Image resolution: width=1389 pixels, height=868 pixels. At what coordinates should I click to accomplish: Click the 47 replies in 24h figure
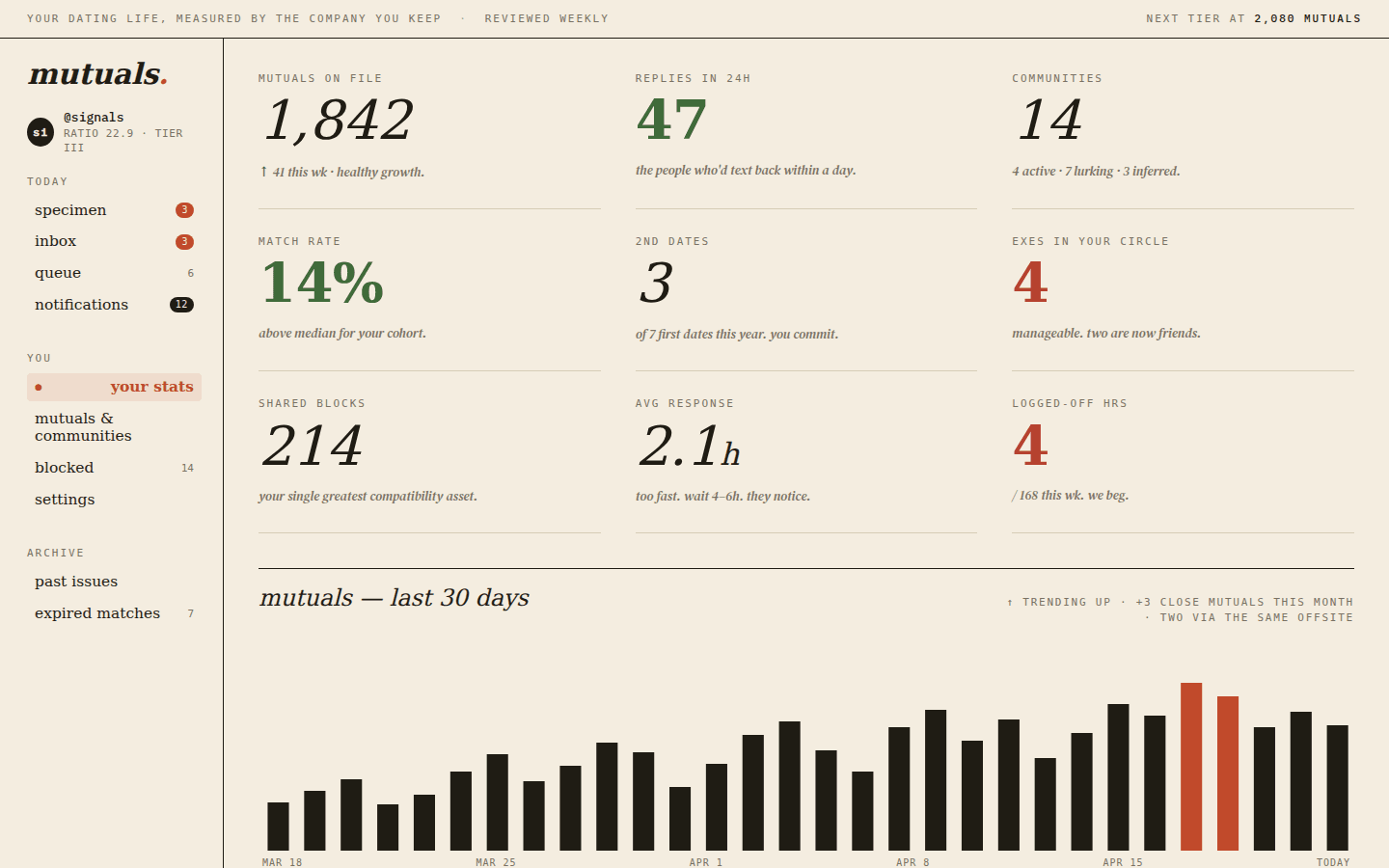click(x=671, y=120)
